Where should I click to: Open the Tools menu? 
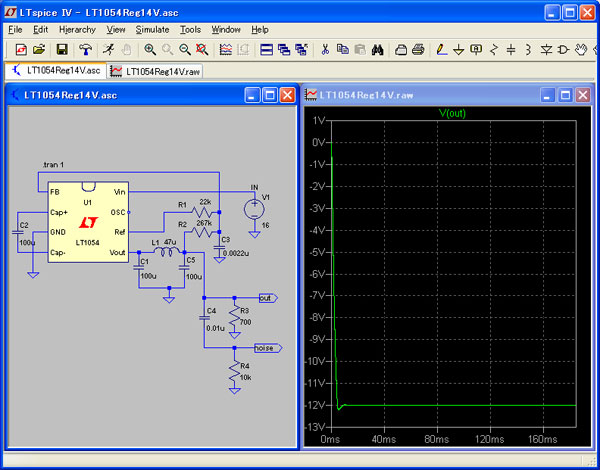(190, 29)
